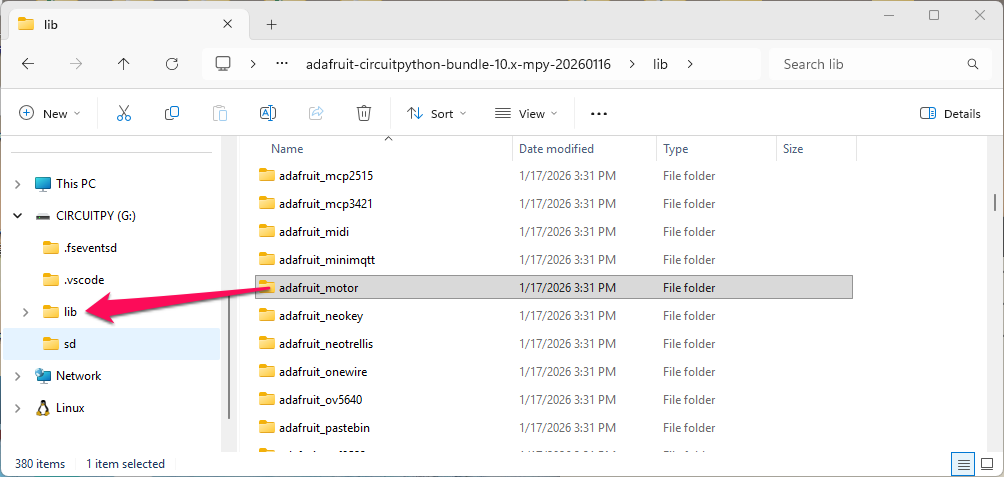Screen dimensions: 1004x477
Task: Click the Rename icon in toolbar
Action: (268, 114)
